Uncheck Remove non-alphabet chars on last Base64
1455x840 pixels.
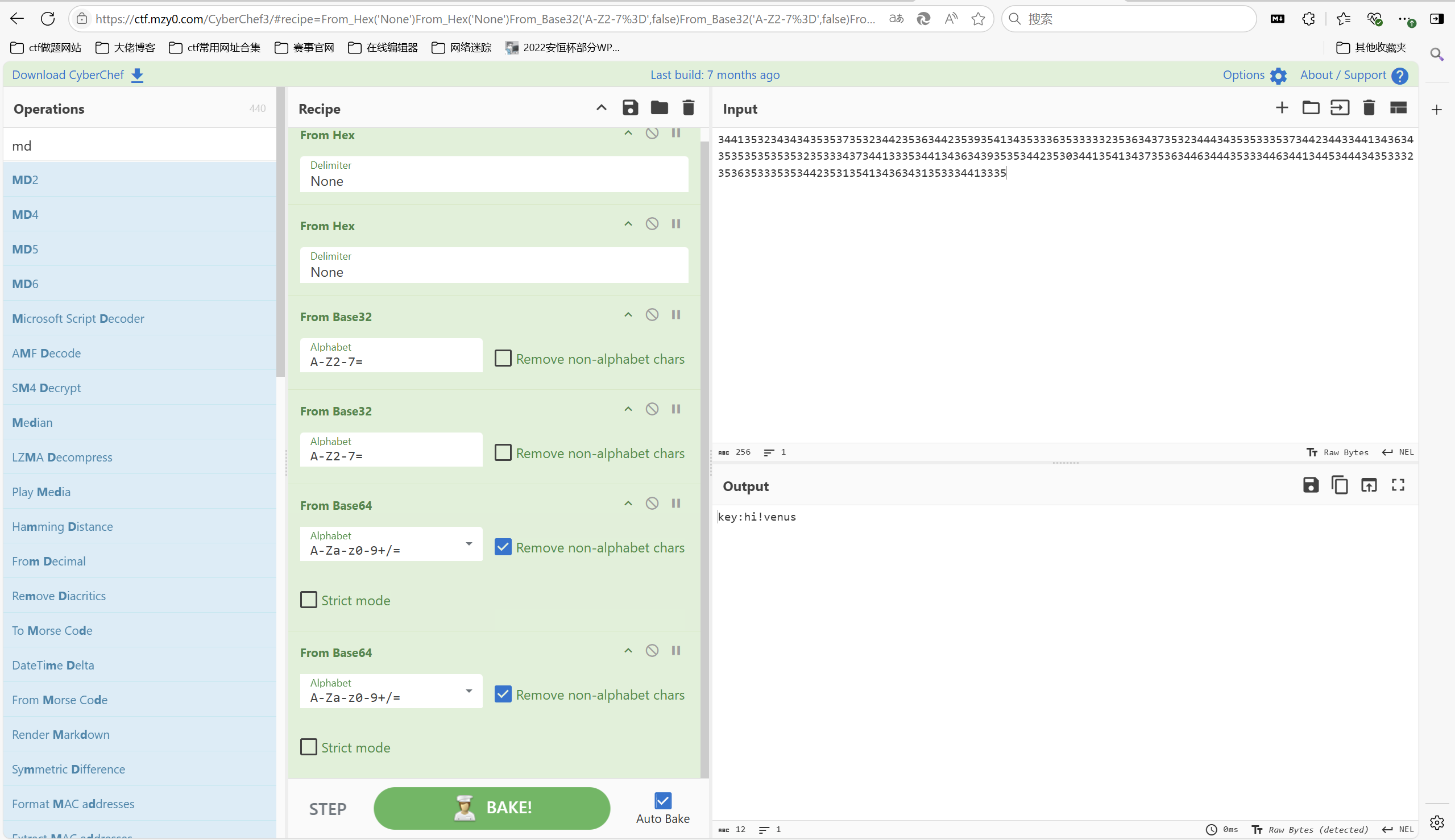[503, 694]
